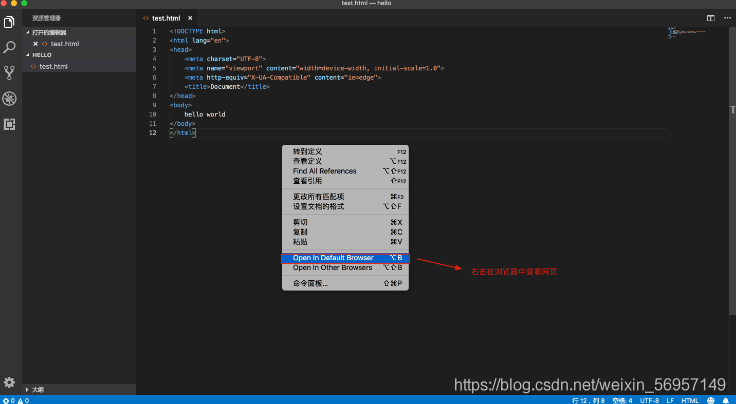Select the test.html tab
The image size is (736, 404).
tap(166, 18)
